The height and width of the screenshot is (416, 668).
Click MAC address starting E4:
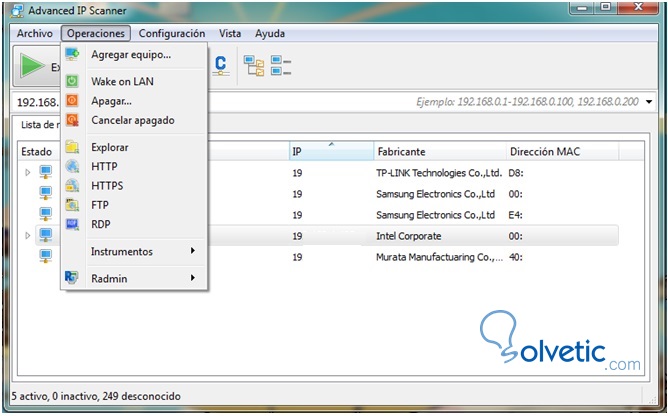coord(515,215)
